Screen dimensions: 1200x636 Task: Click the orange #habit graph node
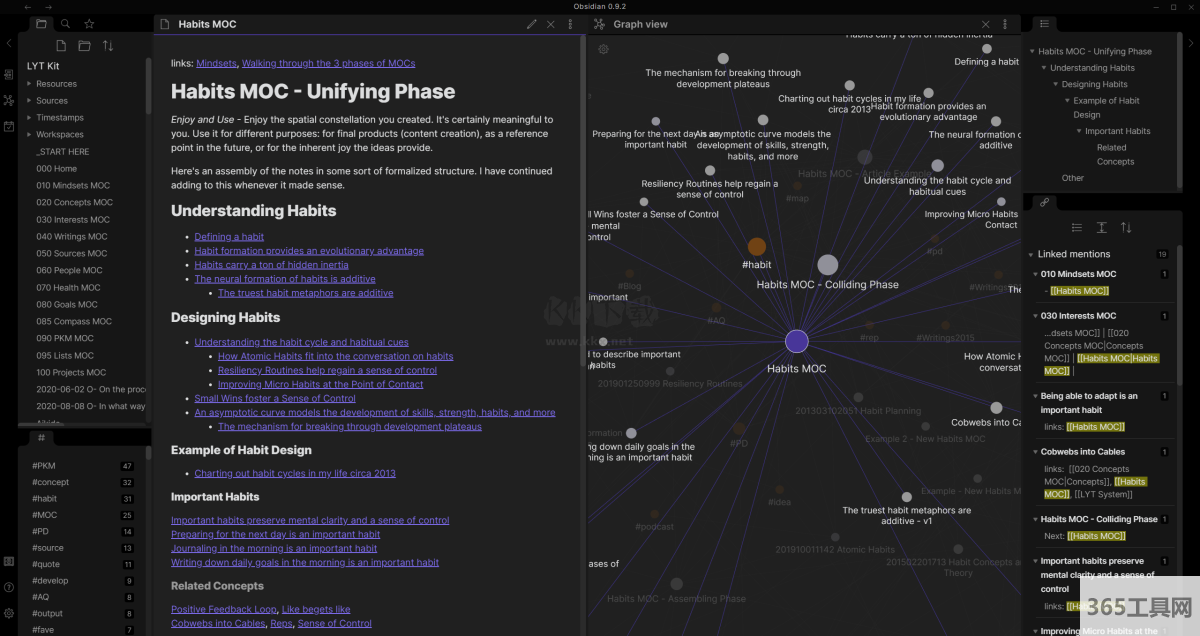click(x=757, y=247)
